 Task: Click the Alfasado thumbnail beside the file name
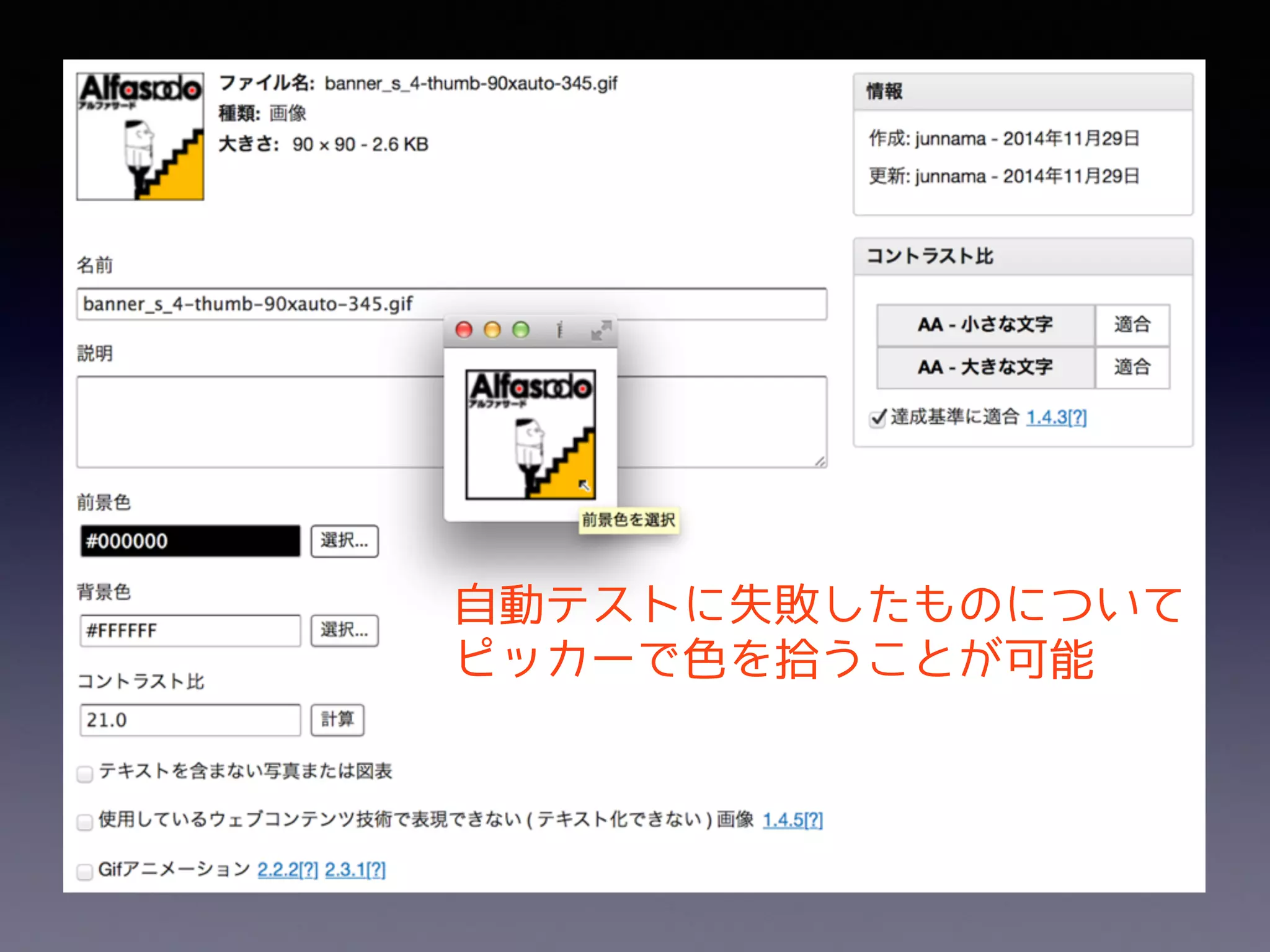pyautogui.click(x=140, y=136)
